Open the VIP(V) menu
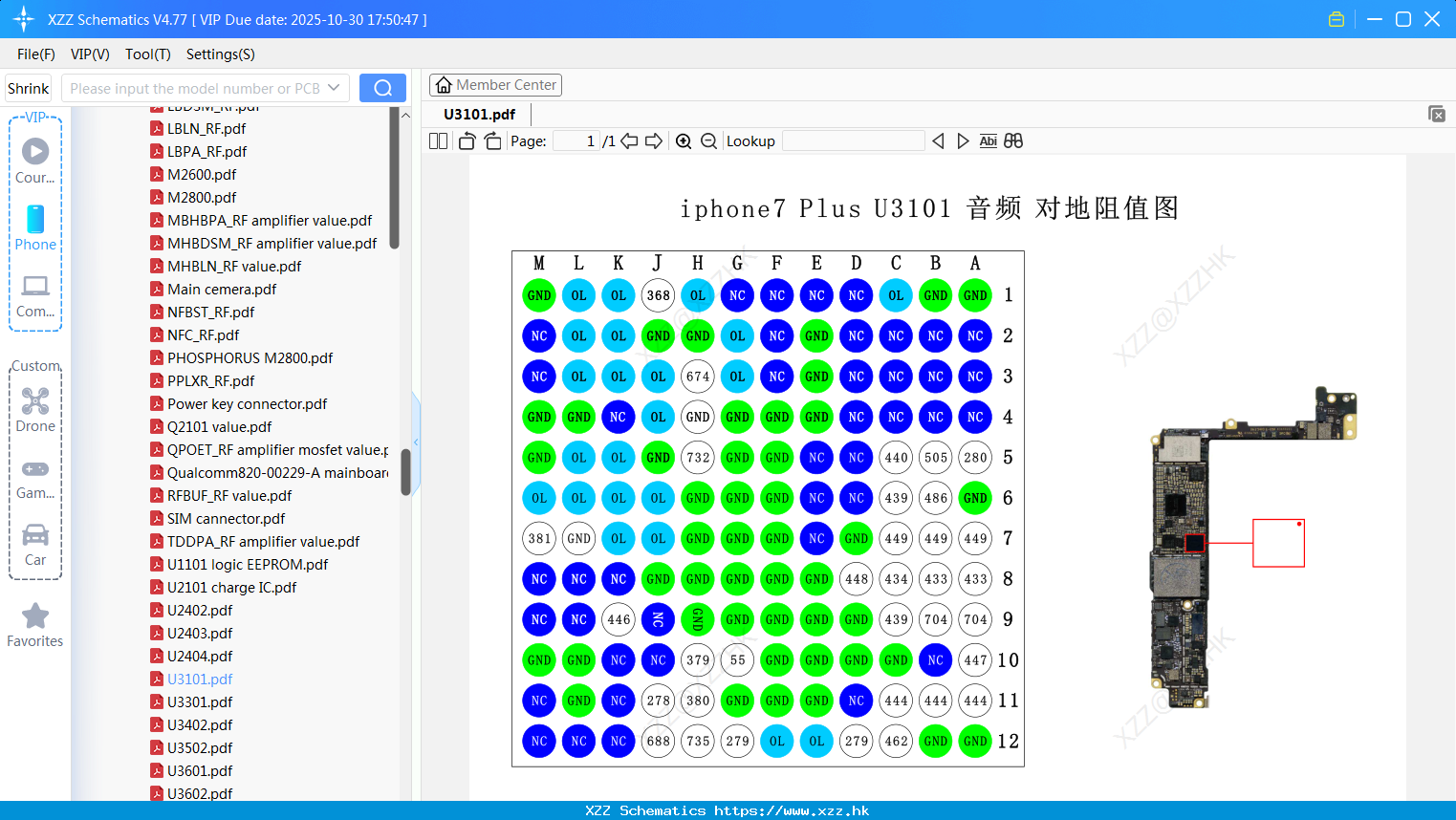1456x820 pixels. (x=90, y=54)
